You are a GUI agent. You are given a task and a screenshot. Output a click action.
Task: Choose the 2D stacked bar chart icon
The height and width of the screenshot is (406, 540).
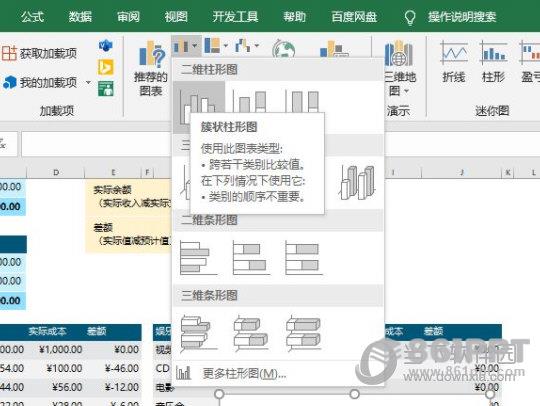[x=251, y=258]
